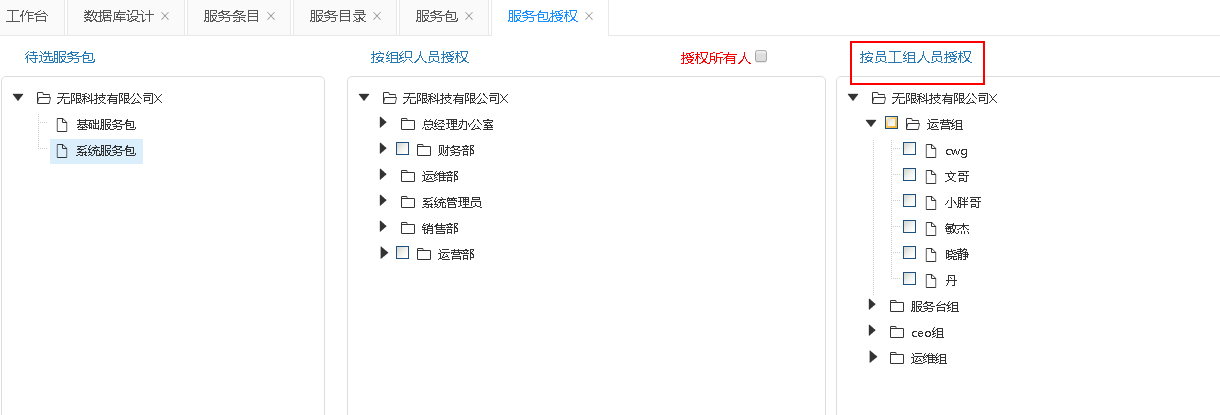1220x415 pixels.
Task: Click the 服务台组 folder icon
Action: point(896,306)
